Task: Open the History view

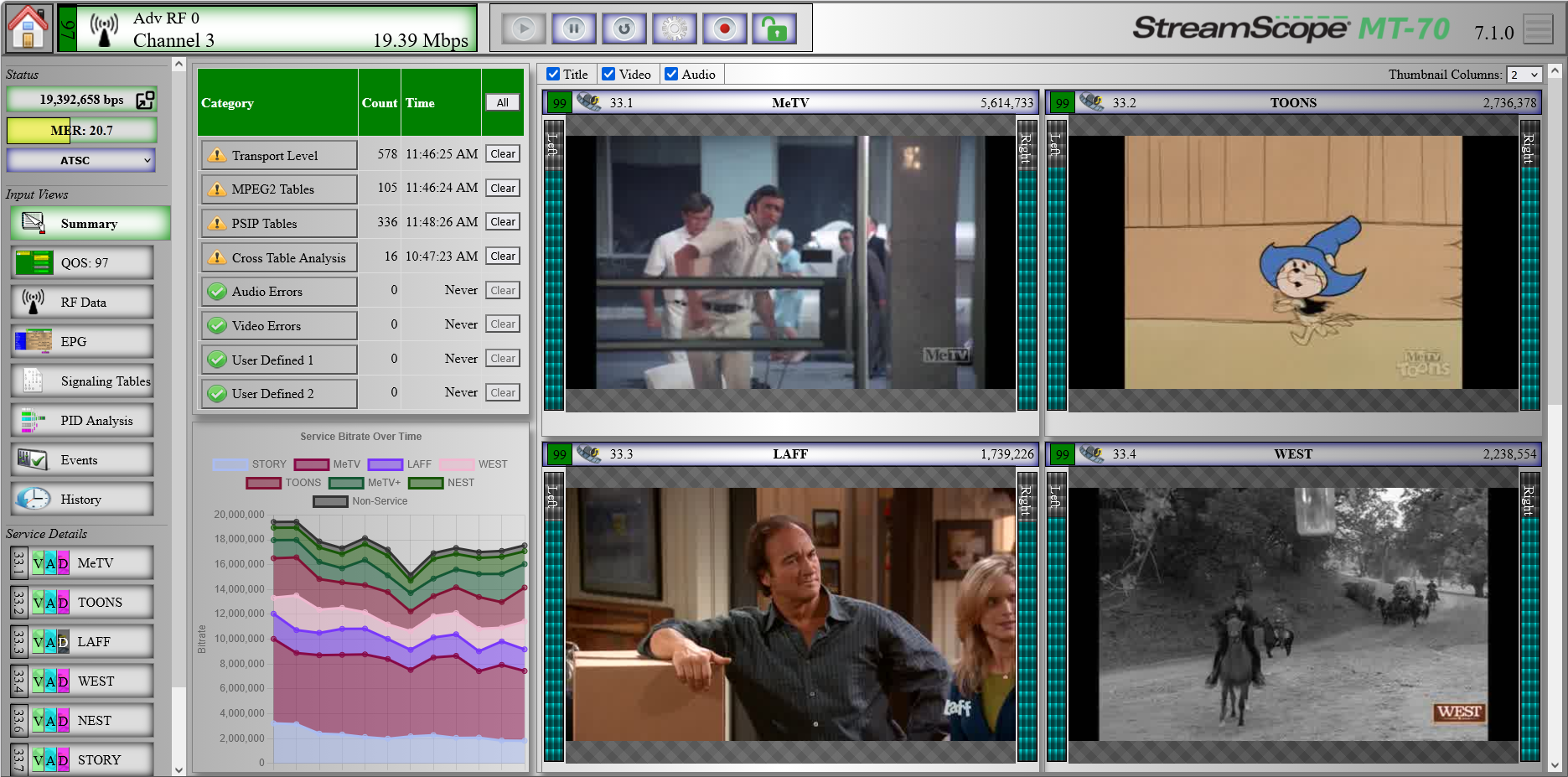Action: click(x=81, y=499)
